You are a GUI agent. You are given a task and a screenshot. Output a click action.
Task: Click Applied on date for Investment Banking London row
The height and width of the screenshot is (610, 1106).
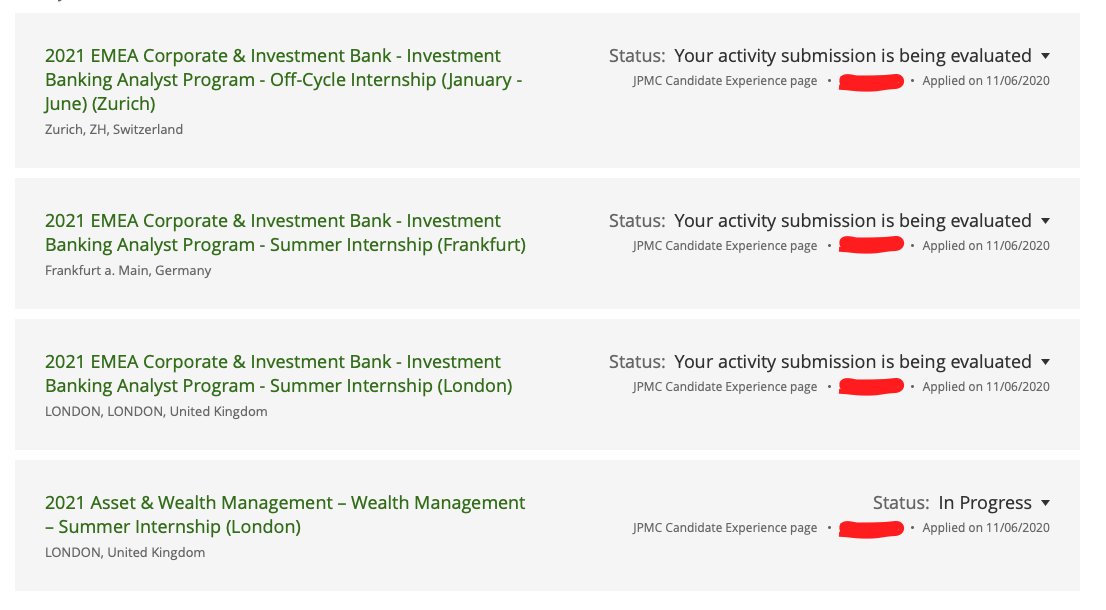pos(985,387)
